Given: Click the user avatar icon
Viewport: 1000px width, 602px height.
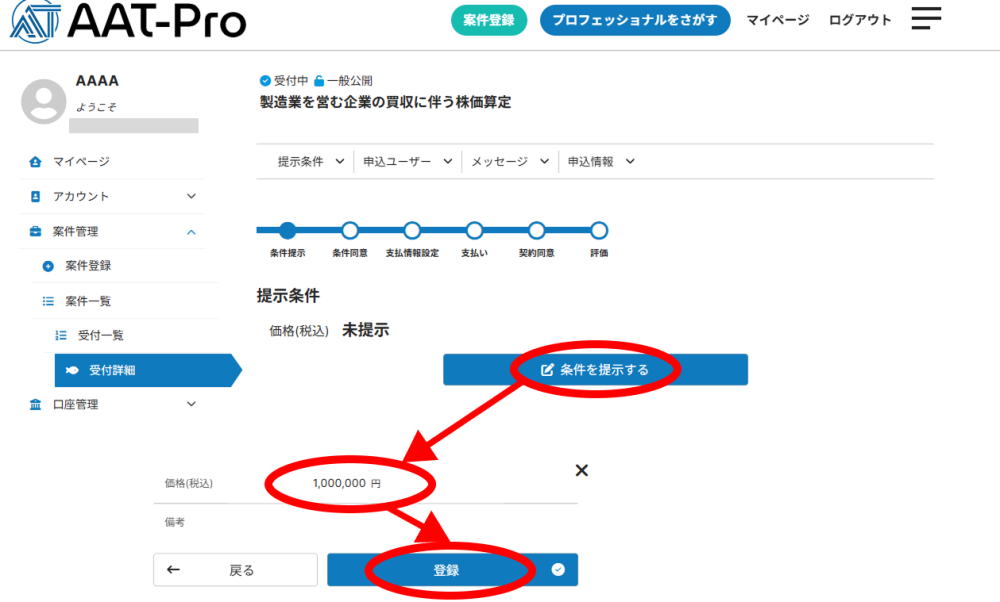Looking at the screenshot, I should [44, 102].
